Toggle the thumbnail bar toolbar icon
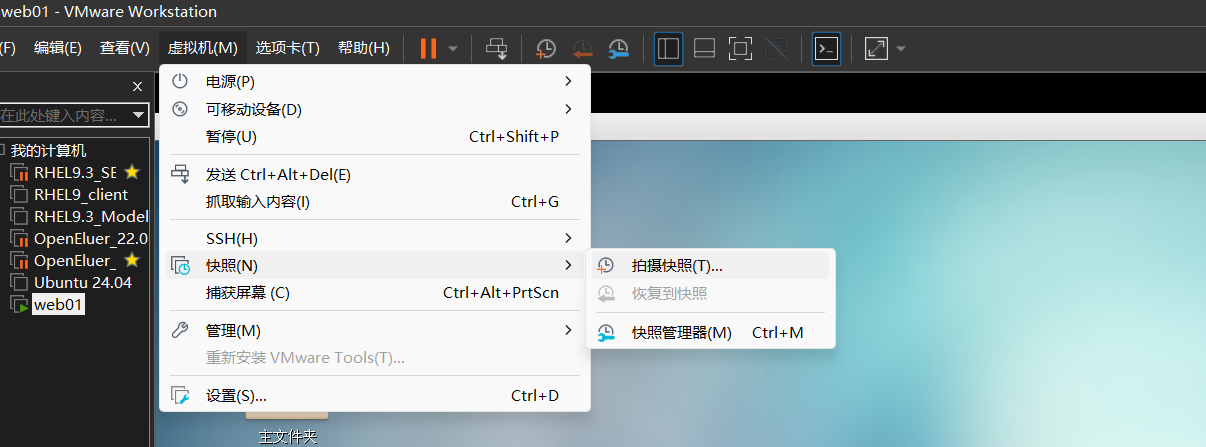Image resolution: width=1206 pixels, height=447 pixels. pyautogui.click(x=704, y=48)
